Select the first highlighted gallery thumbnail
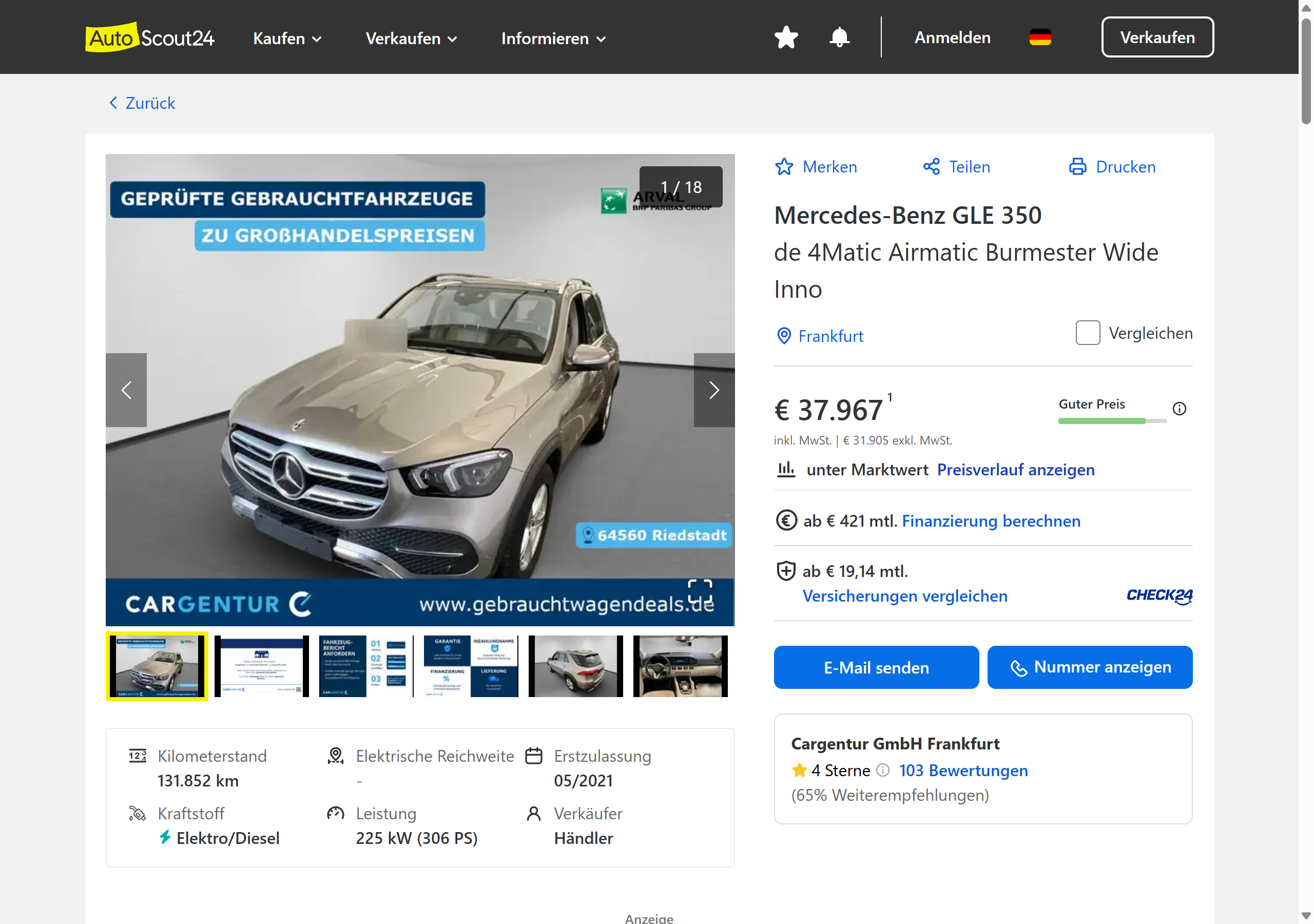Viewport: 1314px width, 924px height. (157, 666)
